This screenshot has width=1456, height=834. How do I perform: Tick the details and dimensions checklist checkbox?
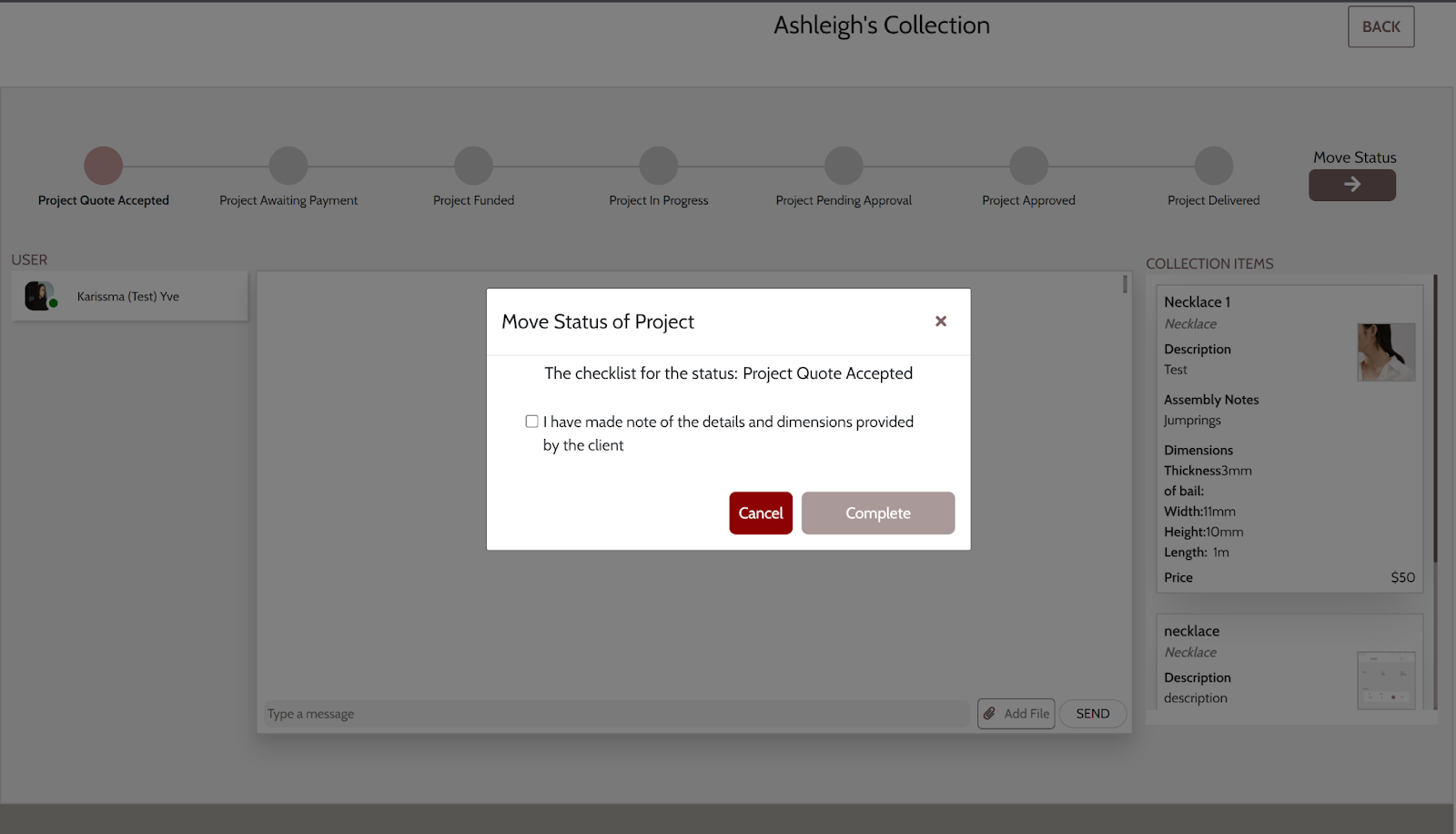tap(531, 422)
